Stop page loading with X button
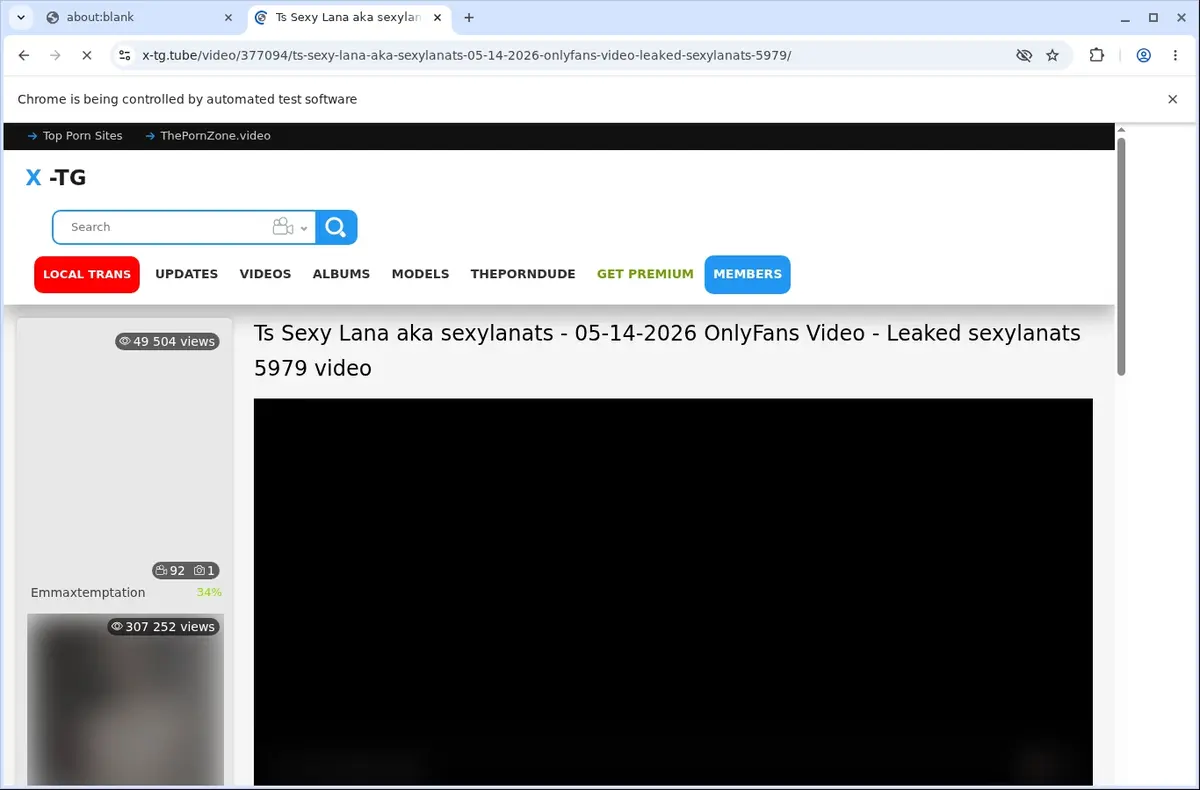The height and width of the screenshot is (790, 1200). coord(86,56)
